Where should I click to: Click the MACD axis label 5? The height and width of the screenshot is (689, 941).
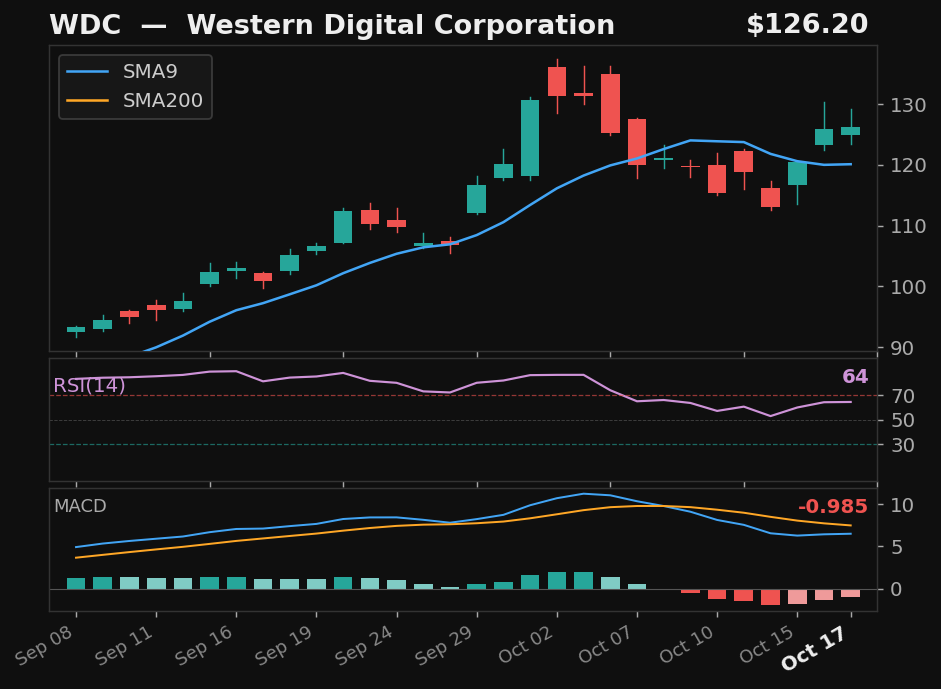897,547
